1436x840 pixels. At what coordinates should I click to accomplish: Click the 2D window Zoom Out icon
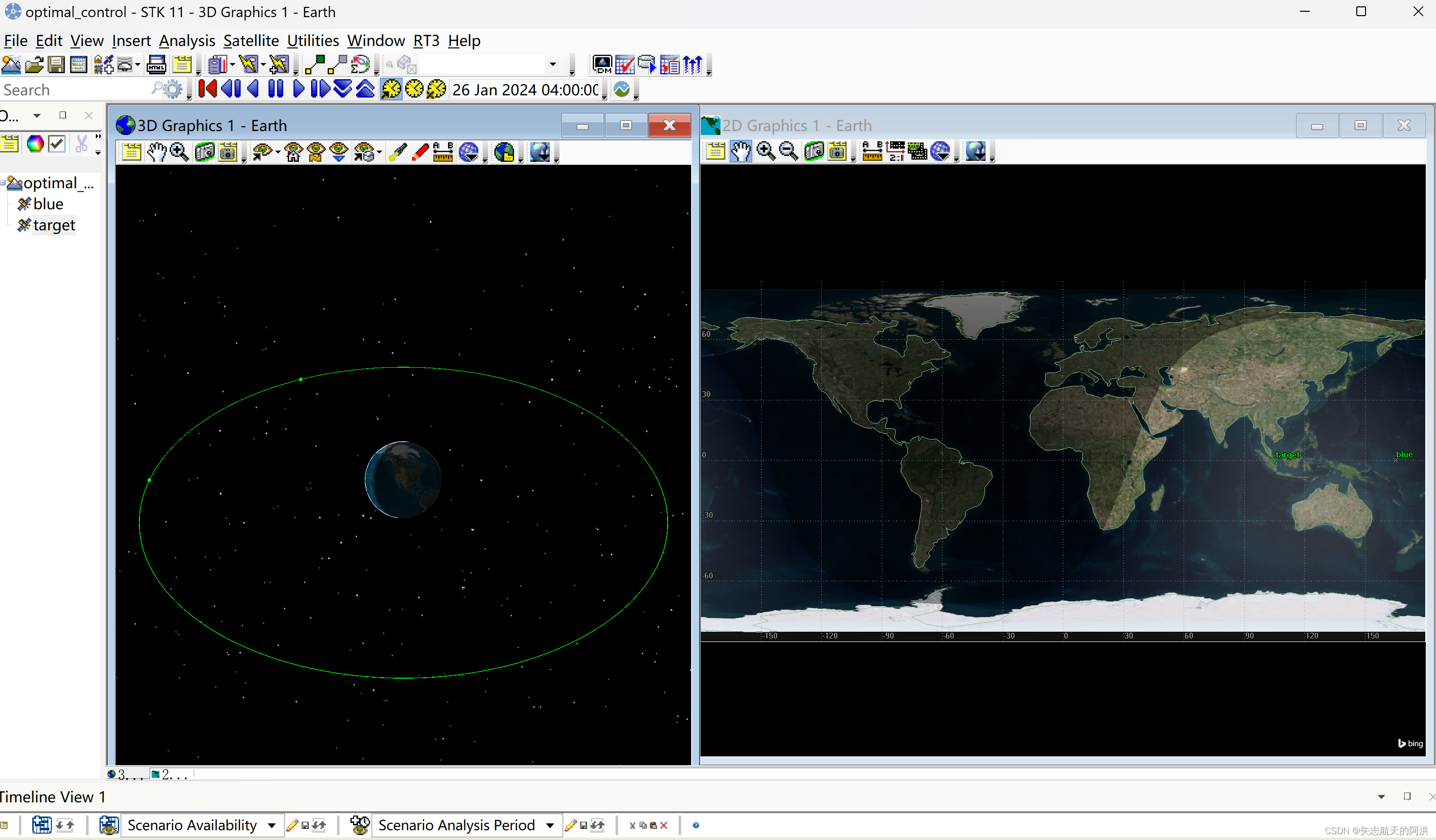tap(788, 152)
